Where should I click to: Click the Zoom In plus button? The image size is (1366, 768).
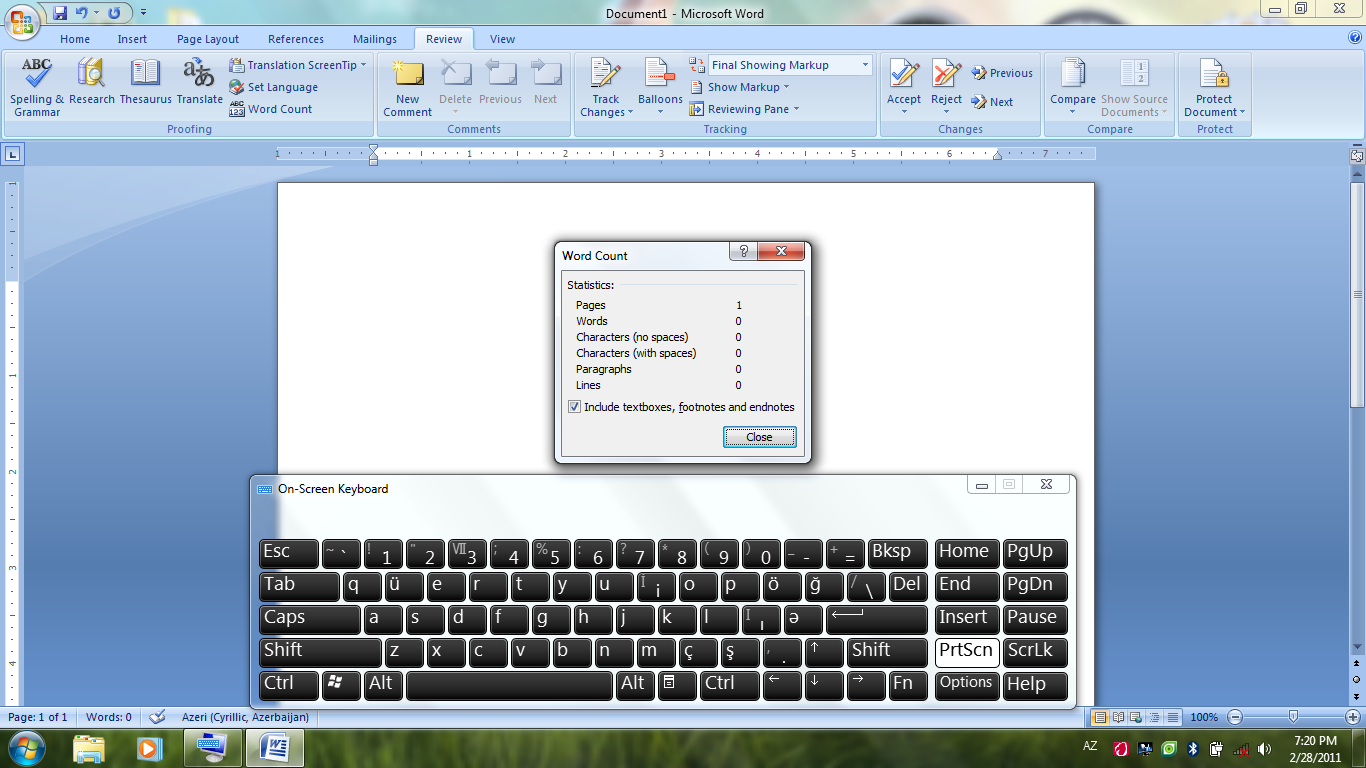pyautogui.click(x=1353, y=717)
